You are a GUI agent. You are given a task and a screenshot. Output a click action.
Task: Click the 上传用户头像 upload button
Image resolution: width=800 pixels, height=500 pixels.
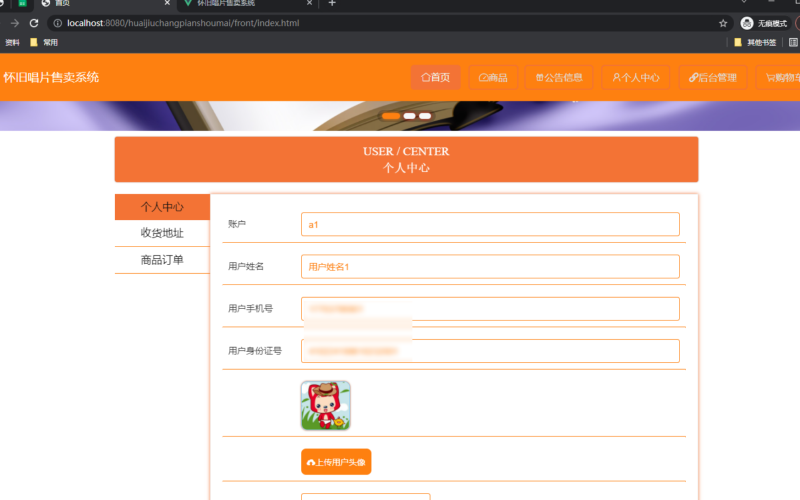pyautogui.click(x=336, y=462)
